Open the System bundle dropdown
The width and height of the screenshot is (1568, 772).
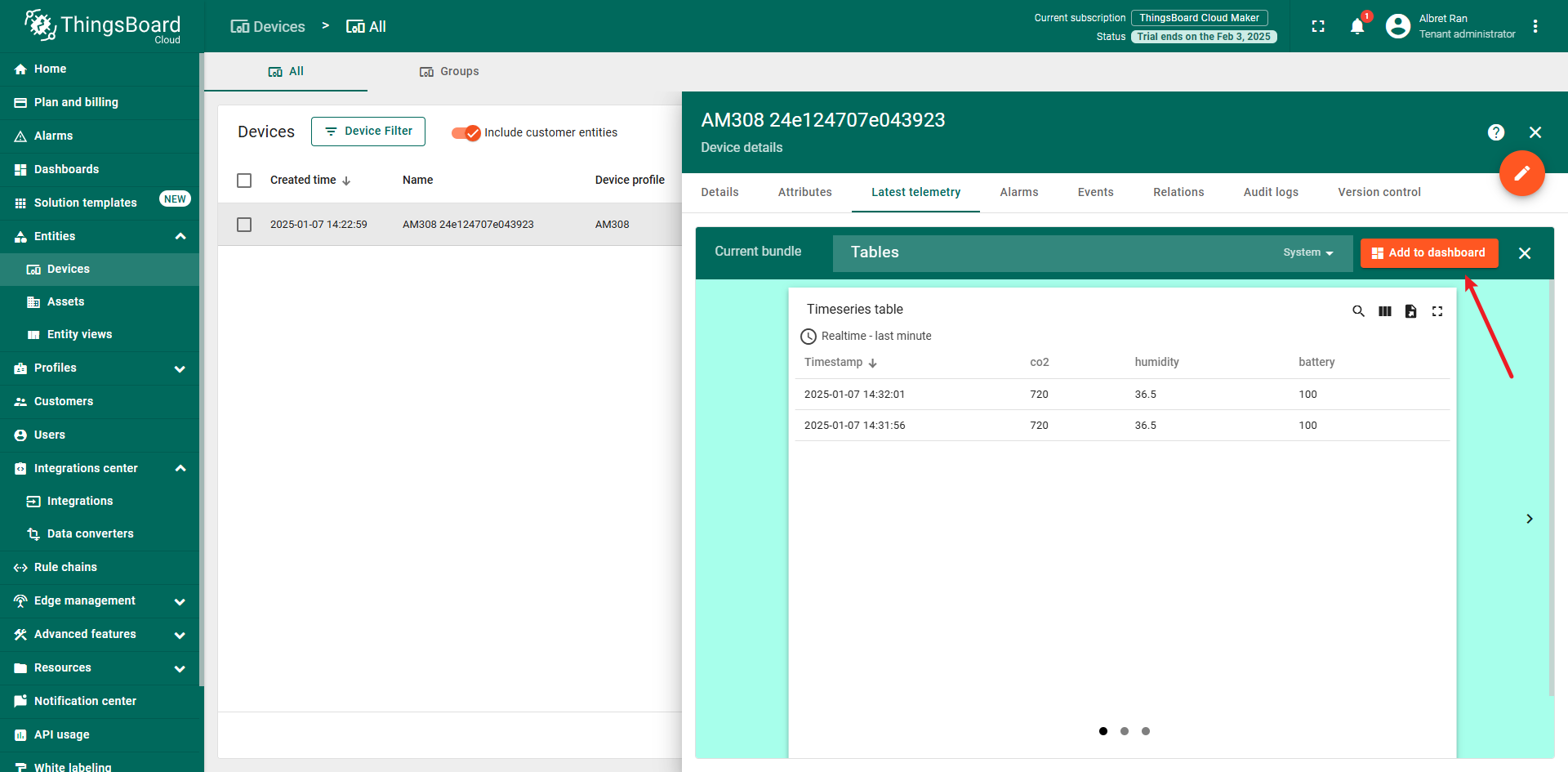[x=1307, y=252]
